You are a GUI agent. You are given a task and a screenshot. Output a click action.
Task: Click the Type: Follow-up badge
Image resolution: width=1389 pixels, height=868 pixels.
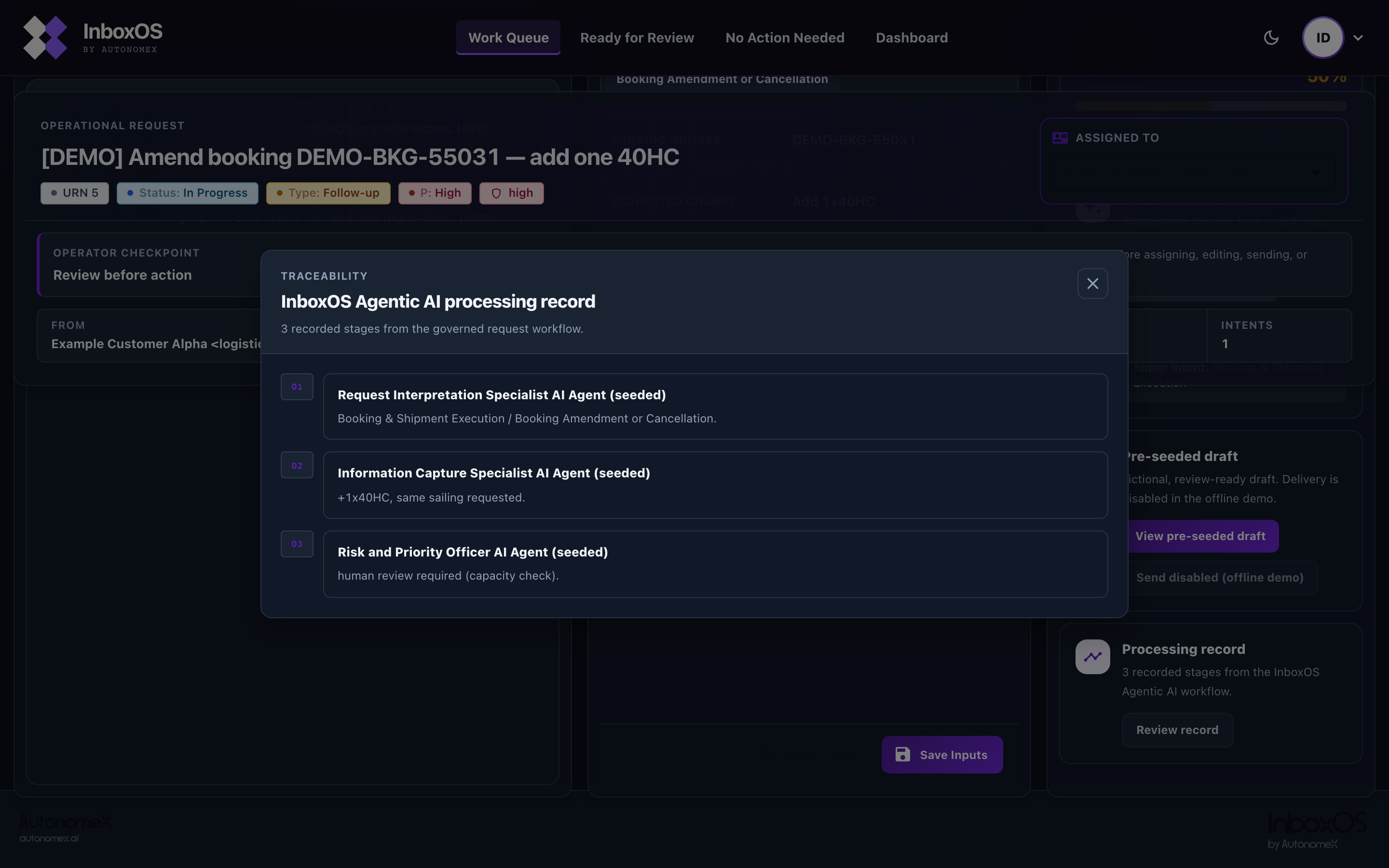[328, 193]
